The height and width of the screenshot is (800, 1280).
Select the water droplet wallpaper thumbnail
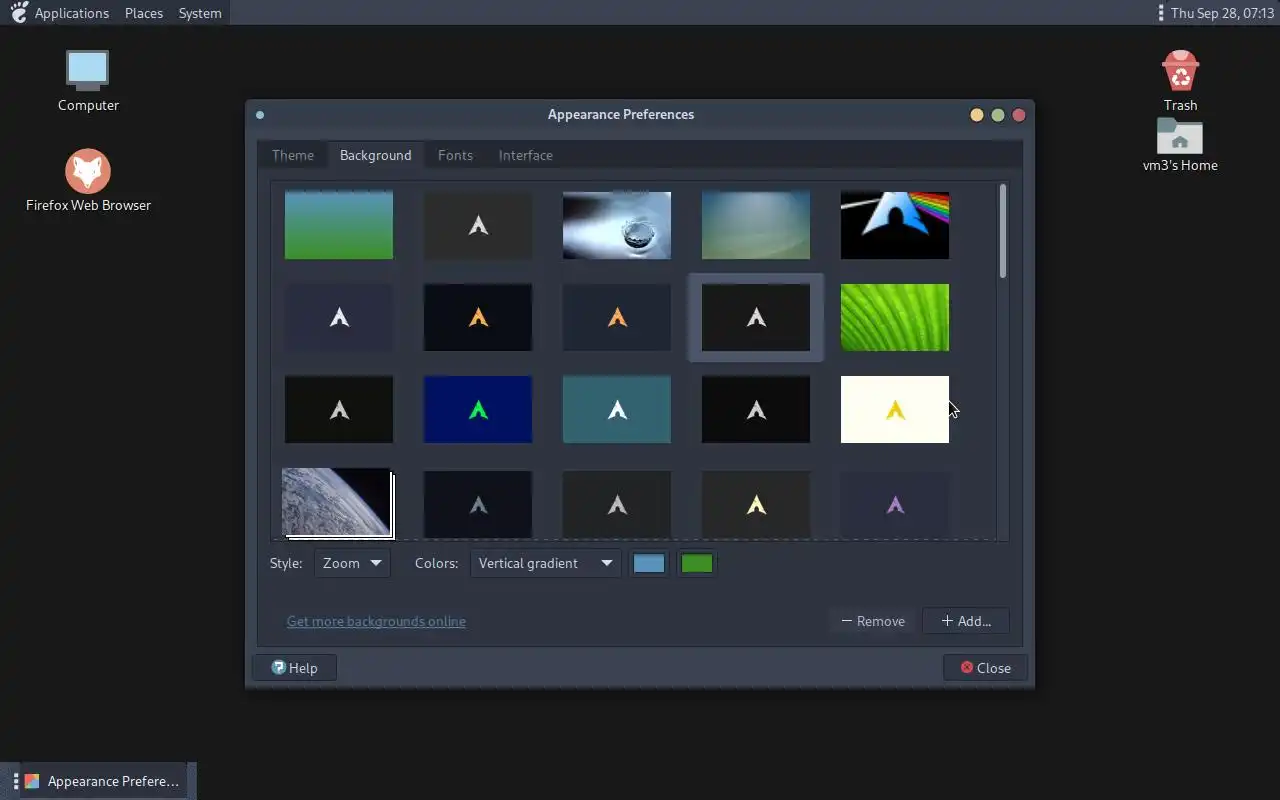point(617,225)
